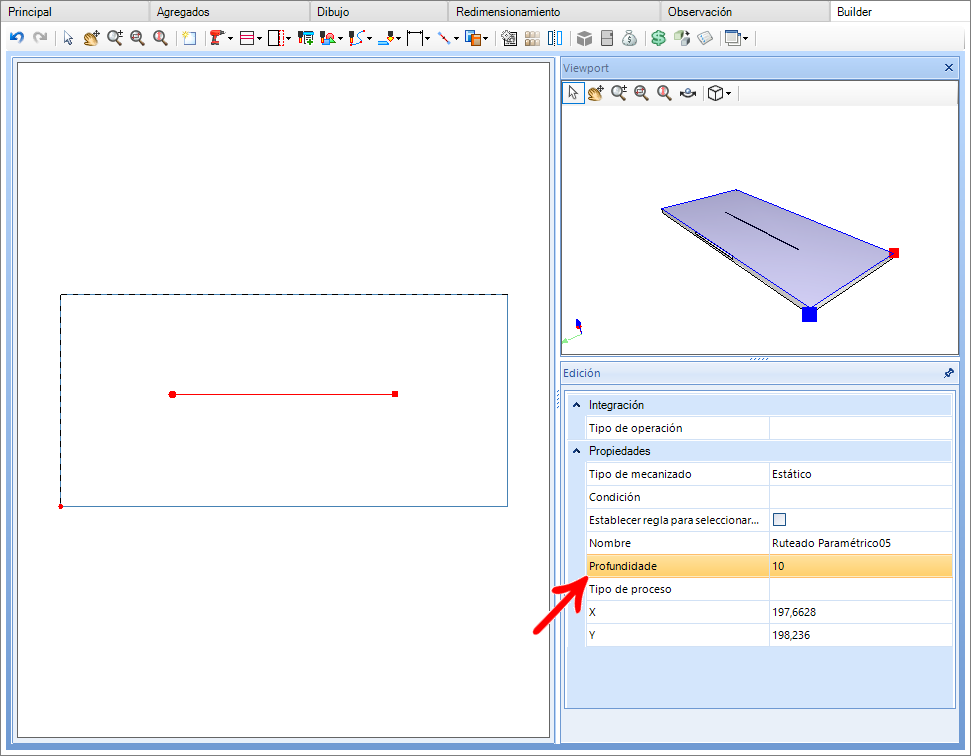
Task: Select the pointer tool in the Viewport toolbar
Action: point(573,93)
